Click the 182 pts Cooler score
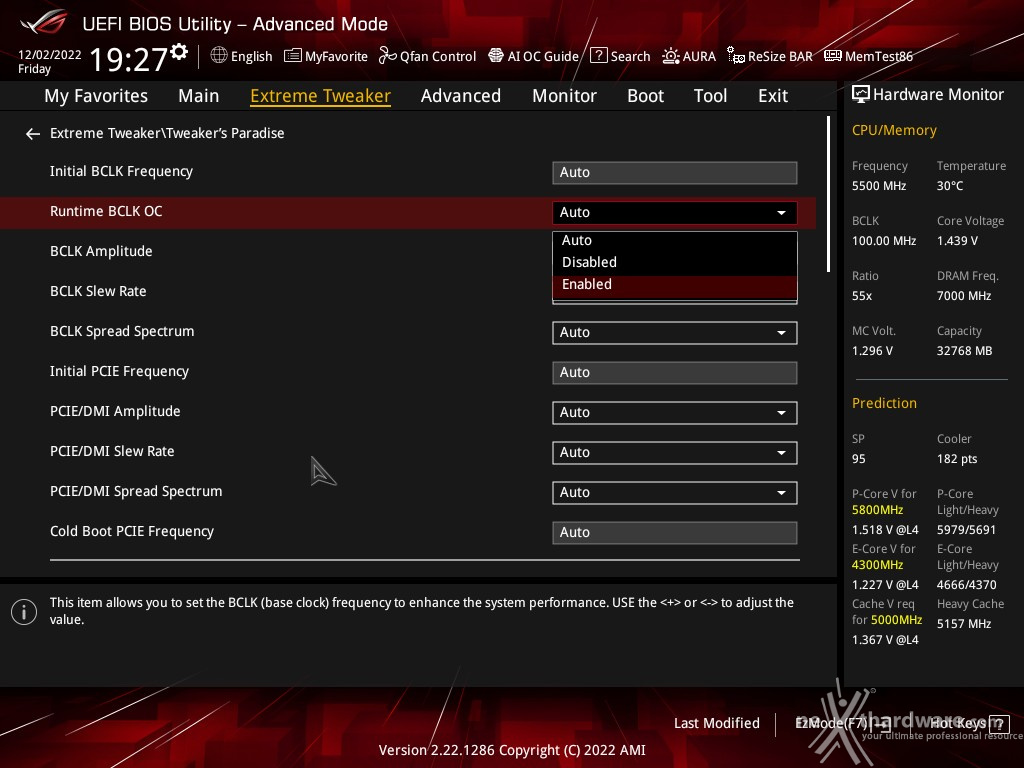Screen dimensions: 1024x768 (957, 459)
